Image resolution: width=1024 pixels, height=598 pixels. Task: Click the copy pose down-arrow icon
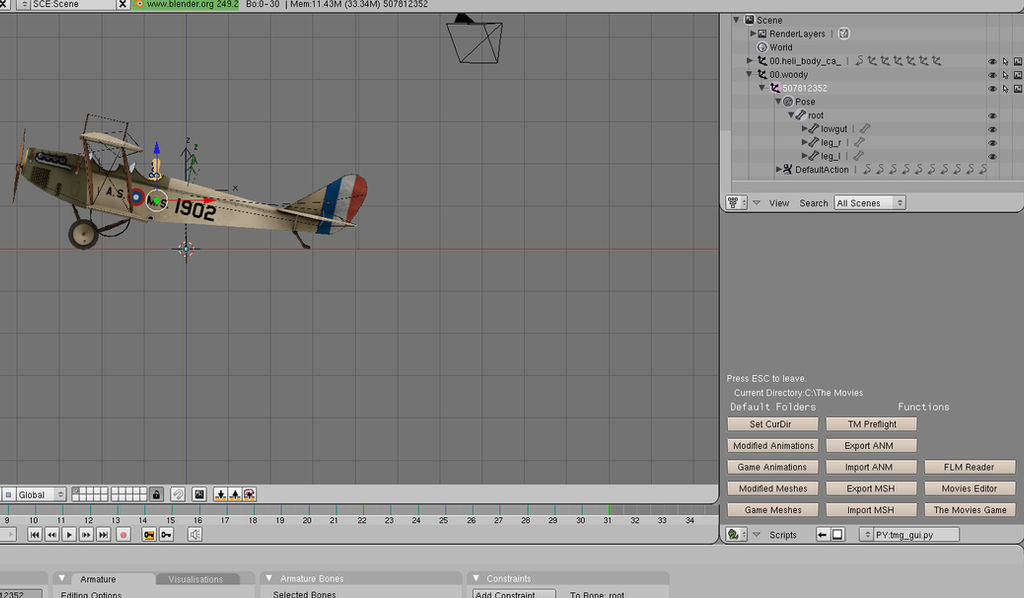[x=221, y=495]
